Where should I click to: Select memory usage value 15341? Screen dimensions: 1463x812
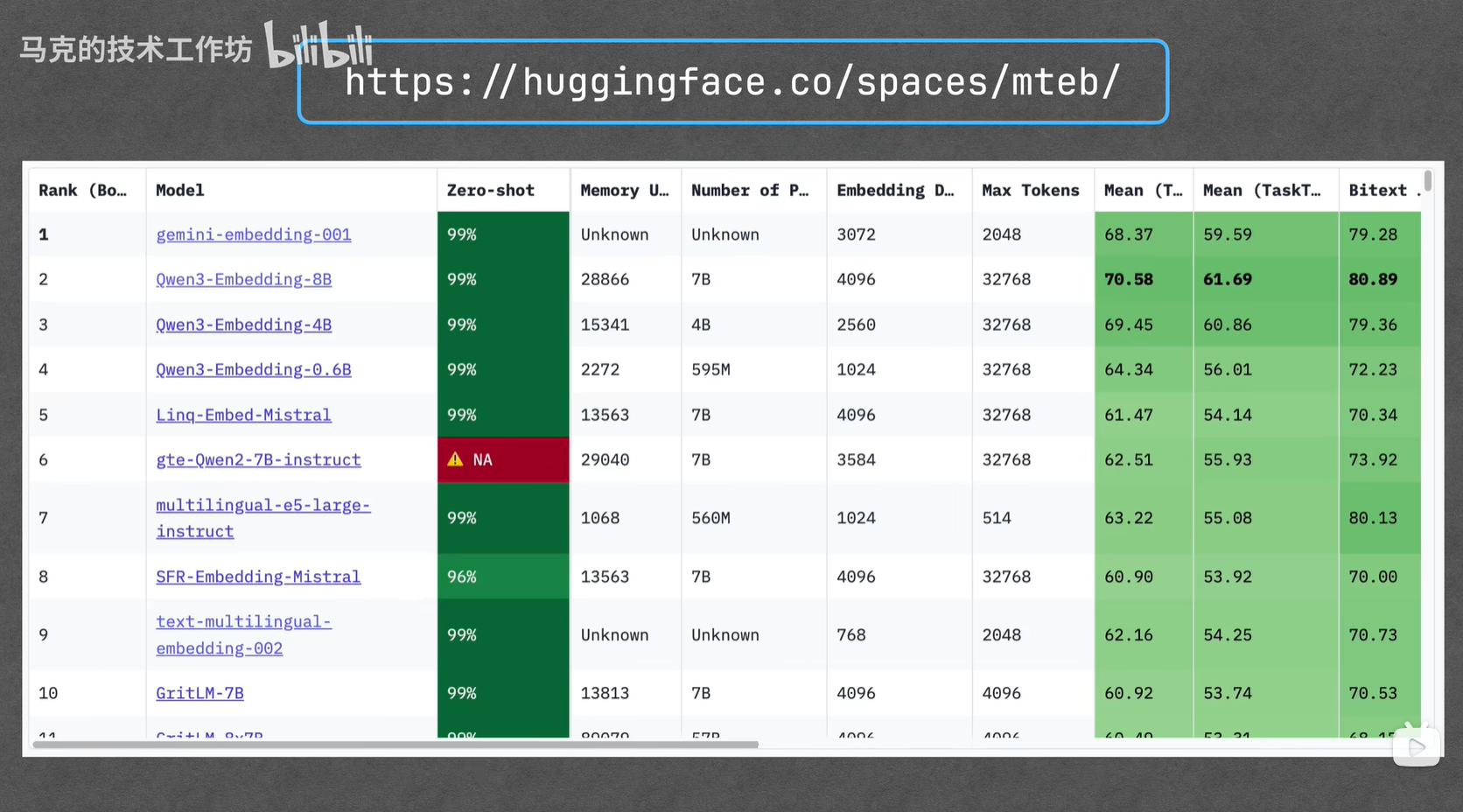(x=605, y=325)
